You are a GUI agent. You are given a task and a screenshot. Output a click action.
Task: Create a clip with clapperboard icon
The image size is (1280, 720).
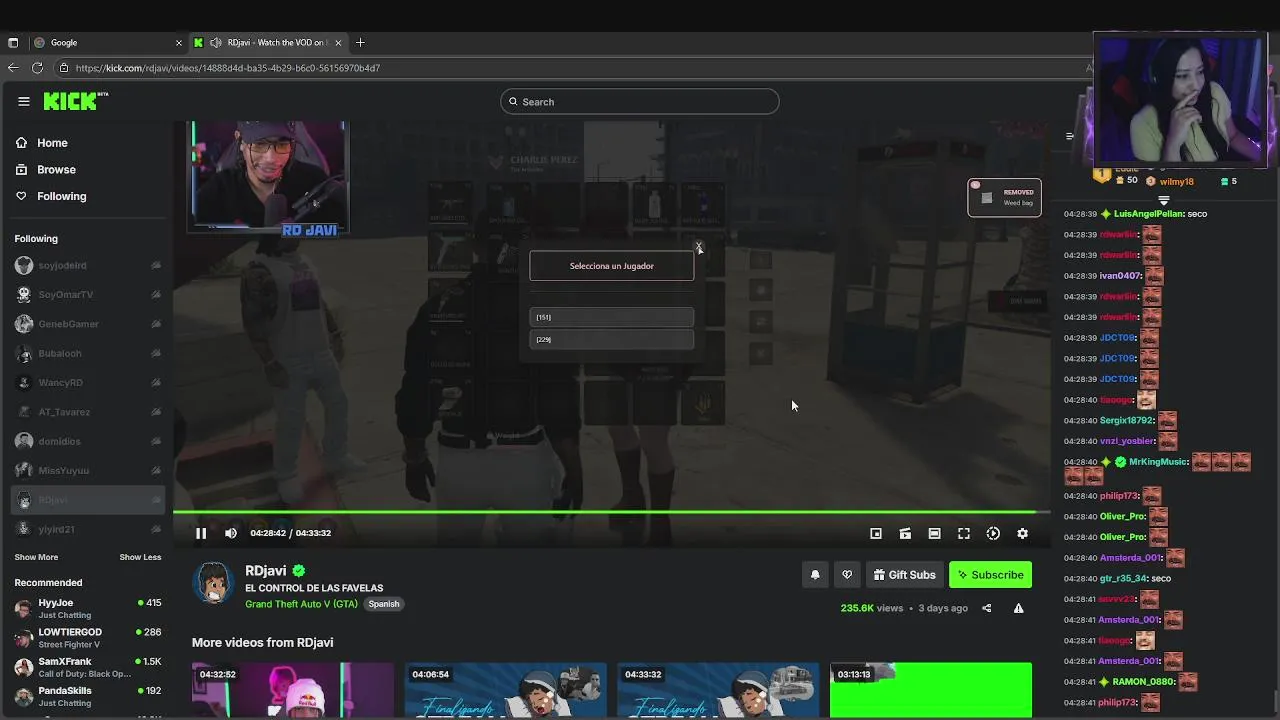pyautogui.click(x=905, y=534)
